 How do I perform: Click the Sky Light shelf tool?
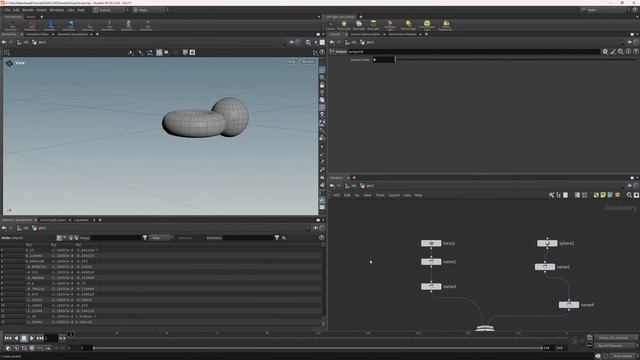tap(445, 25)
